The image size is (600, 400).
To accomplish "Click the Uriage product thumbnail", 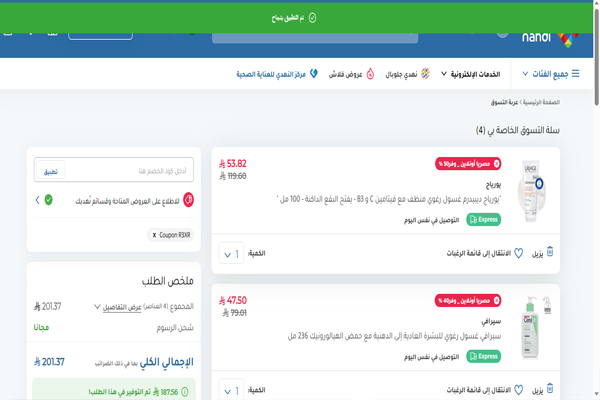I will pyautogui.click(x=532, y=191).
